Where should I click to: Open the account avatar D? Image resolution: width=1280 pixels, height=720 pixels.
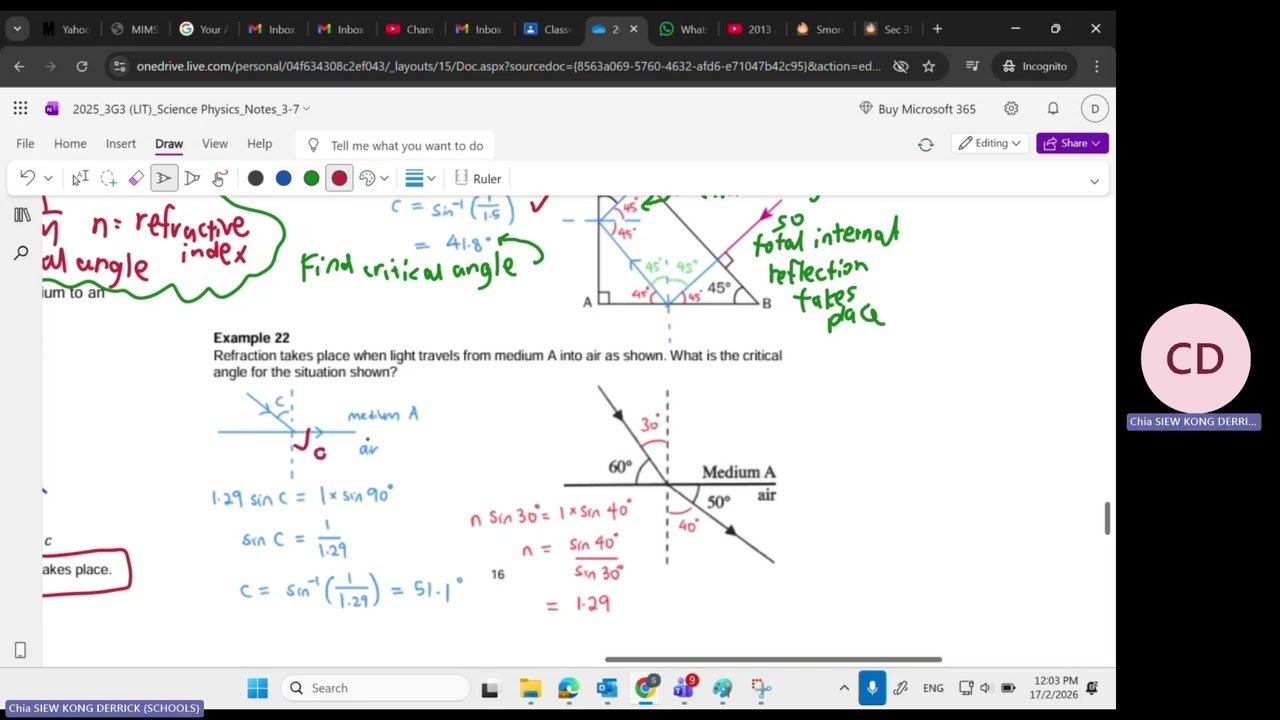(x=1095, y=108)
